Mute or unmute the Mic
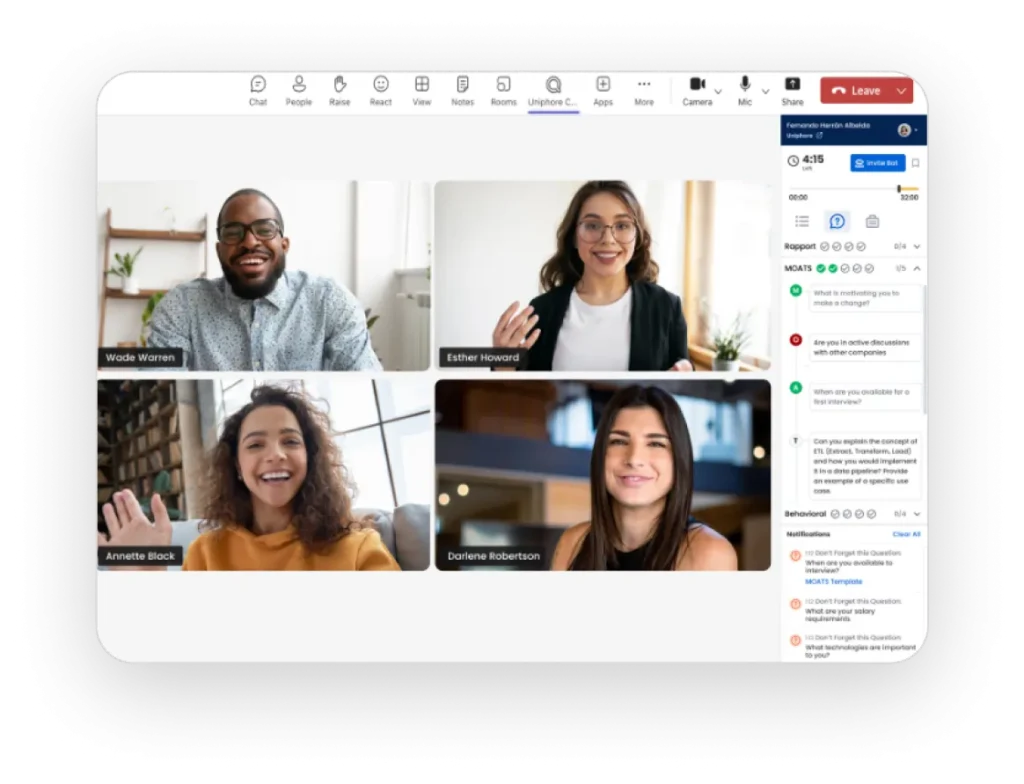 click(x=745, y=90)
